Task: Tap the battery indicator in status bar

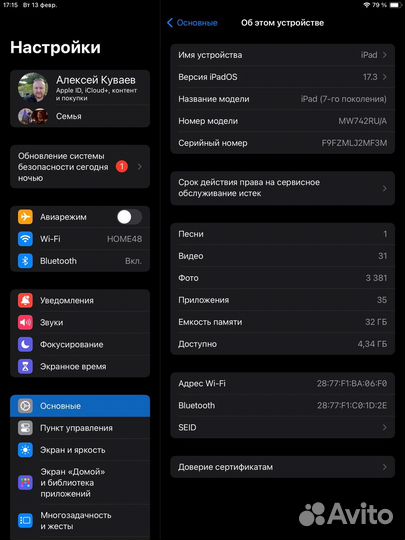Action: 395,5
